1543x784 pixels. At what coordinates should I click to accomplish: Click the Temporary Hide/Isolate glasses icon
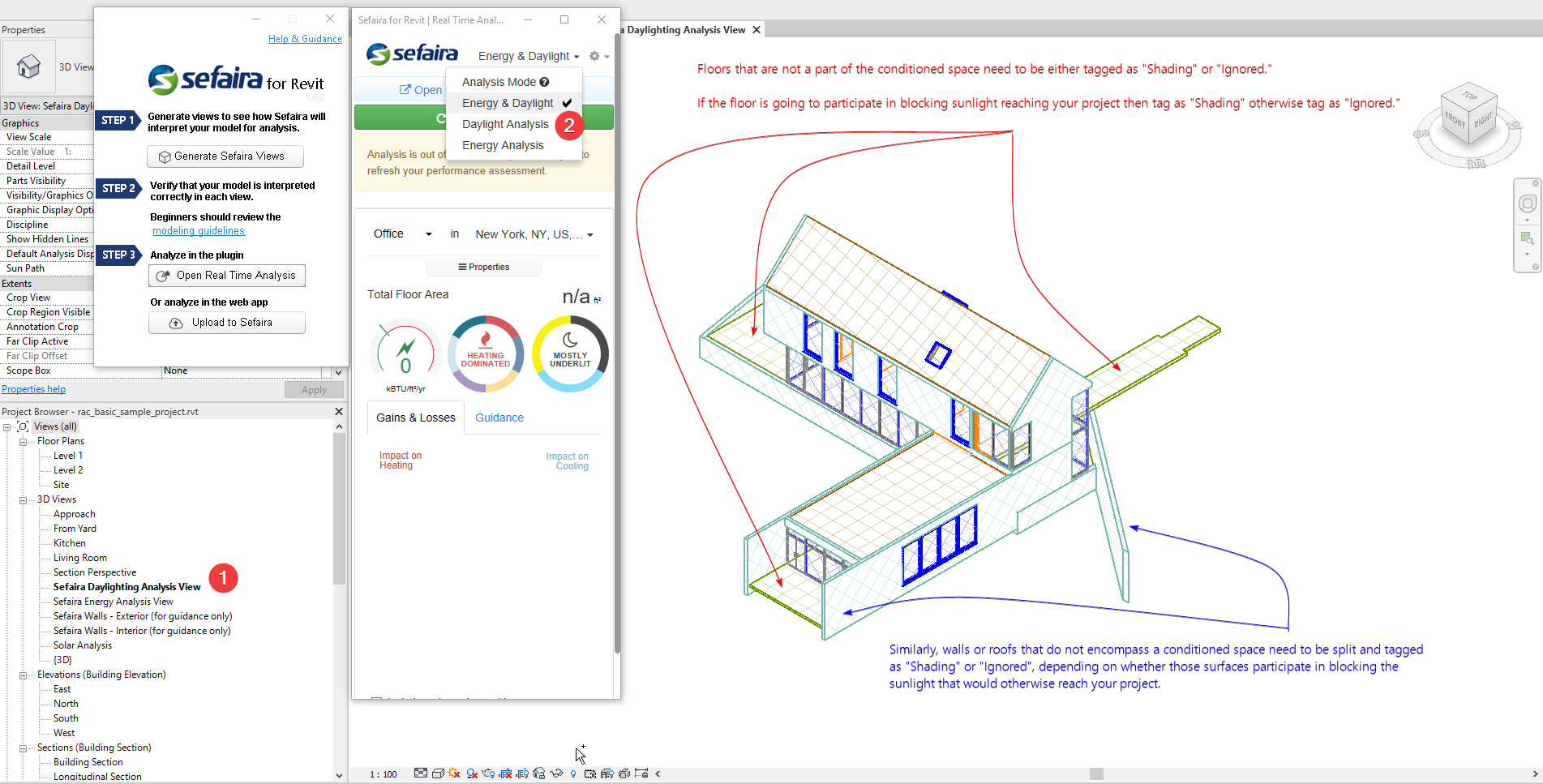click(x=556, y=773)
